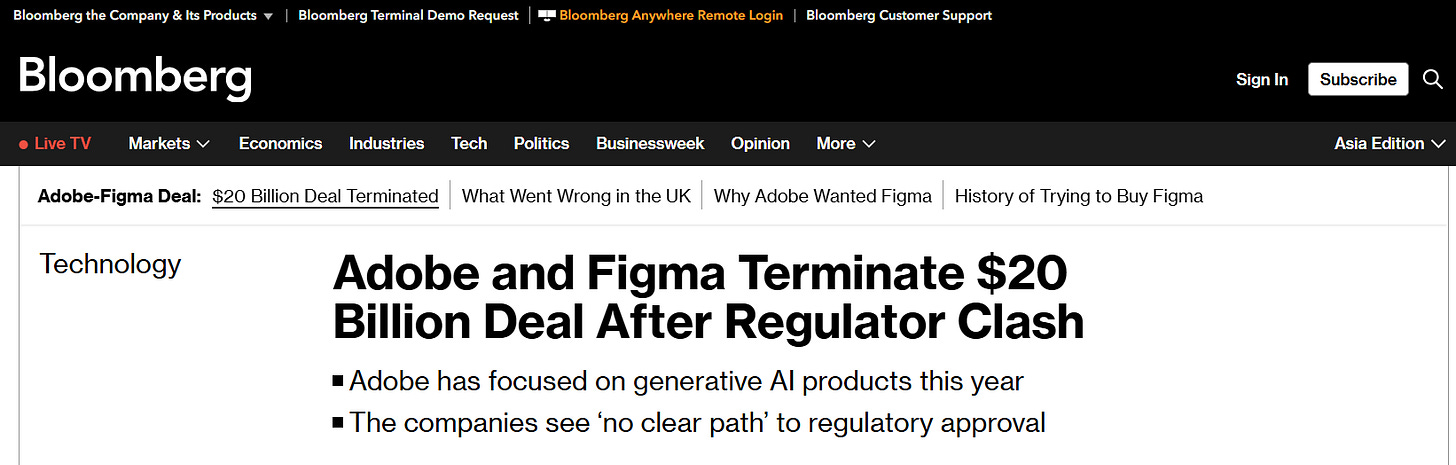Open the Markets dropdown menu
This screenshot has width=1456, height=465.
coord(169,144)
